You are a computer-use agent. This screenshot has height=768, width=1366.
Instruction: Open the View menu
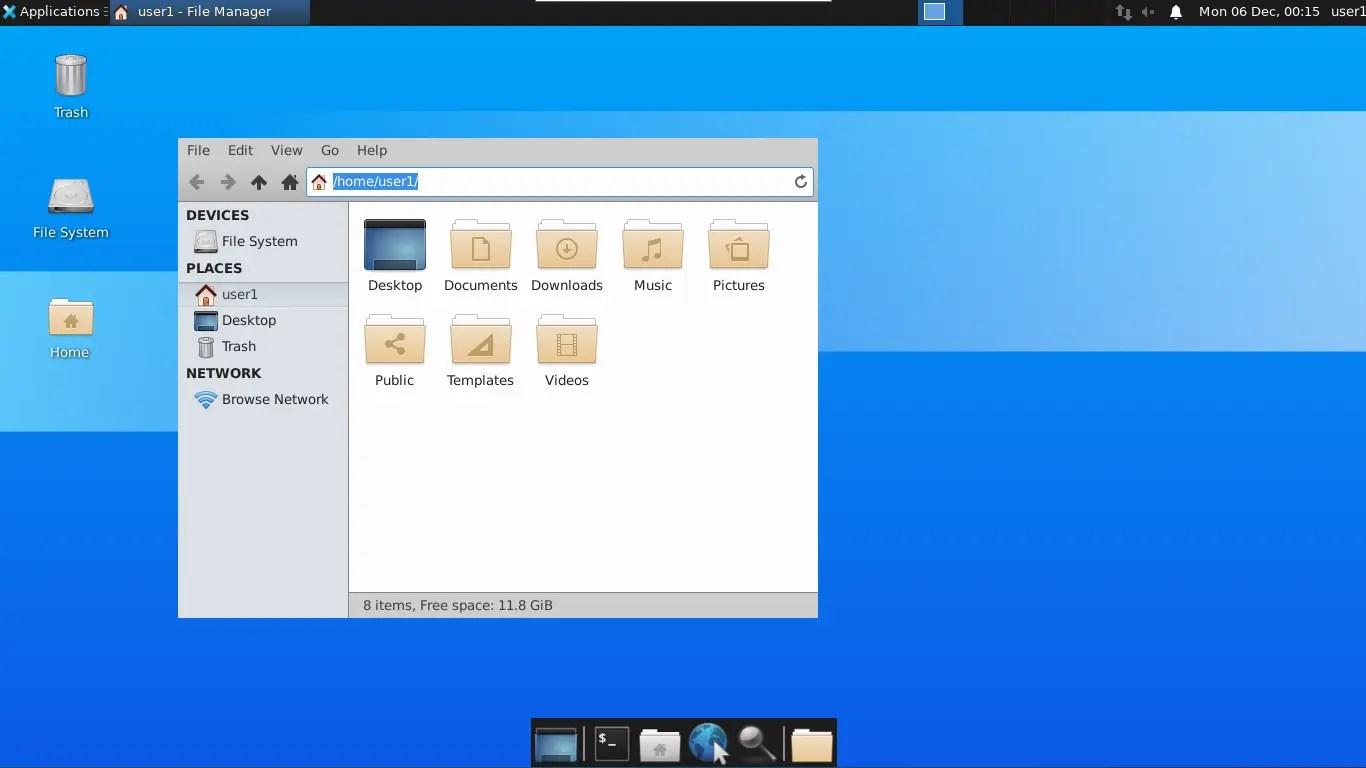pyautogui.click(x=286, y=150)
